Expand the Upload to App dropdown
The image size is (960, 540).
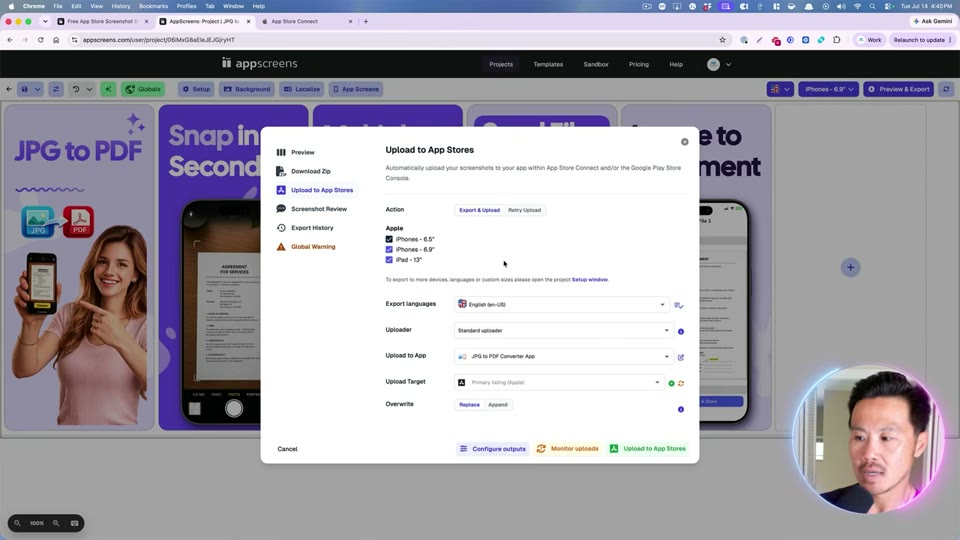563,356
